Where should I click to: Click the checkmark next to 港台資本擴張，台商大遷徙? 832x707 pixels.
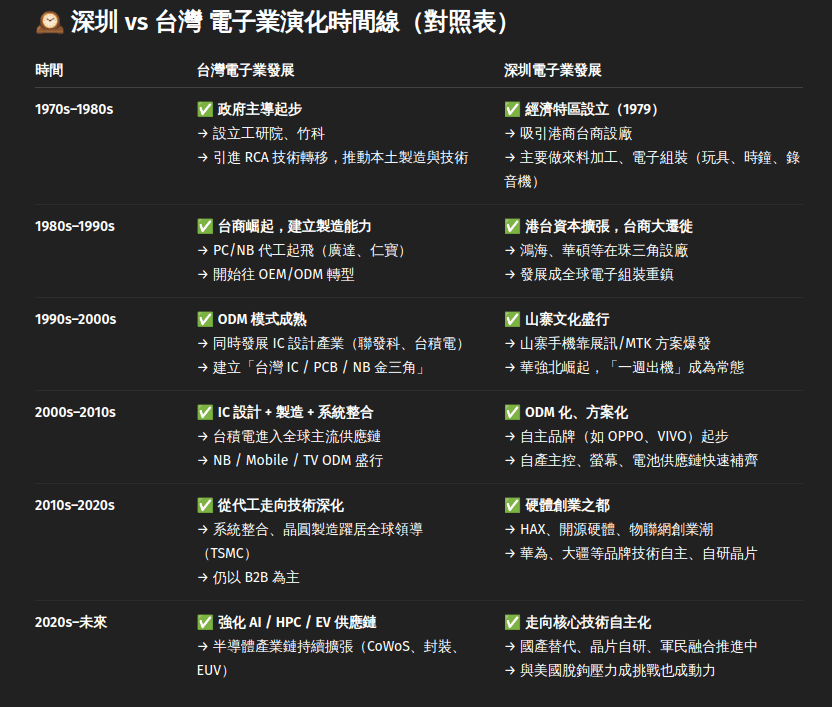point(512,226)
